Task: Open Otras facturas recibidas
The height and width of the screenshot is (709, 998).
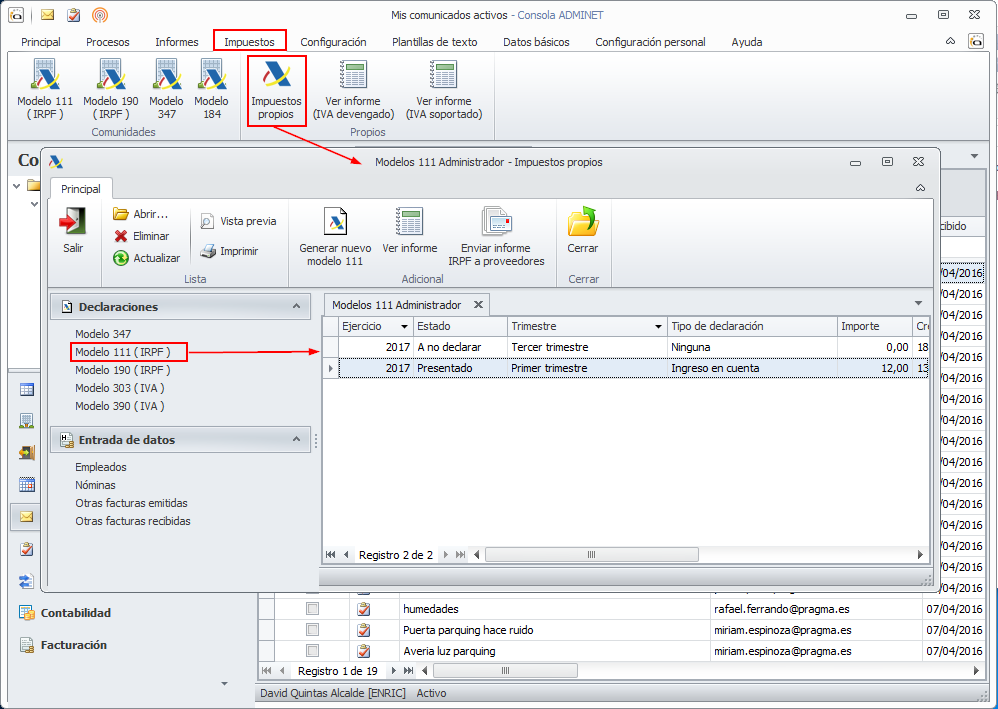Action: (x=132, y=521)
